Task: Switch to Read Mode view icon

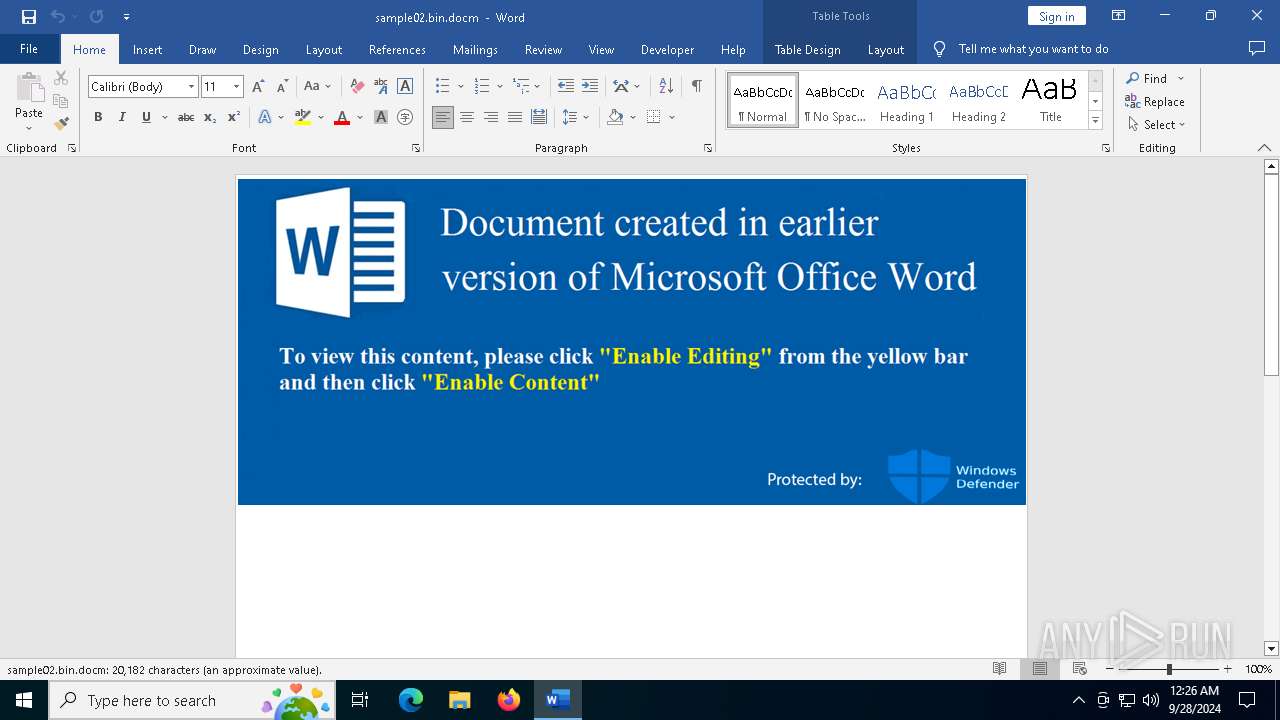Action: pos(999,669)
